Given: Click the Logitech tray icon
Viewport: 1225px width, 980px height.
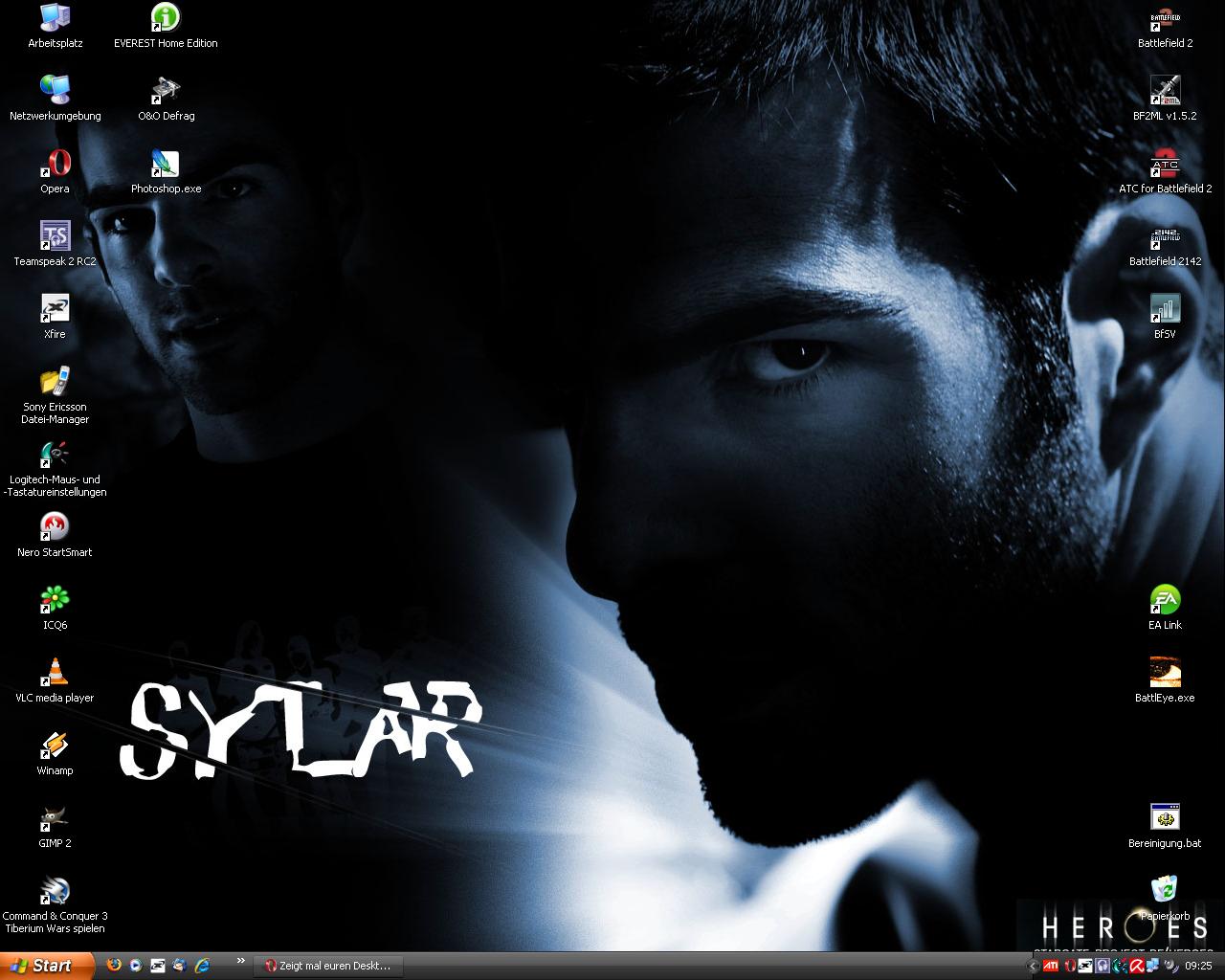Looking at the screenshot, I should coord(1120,966).
